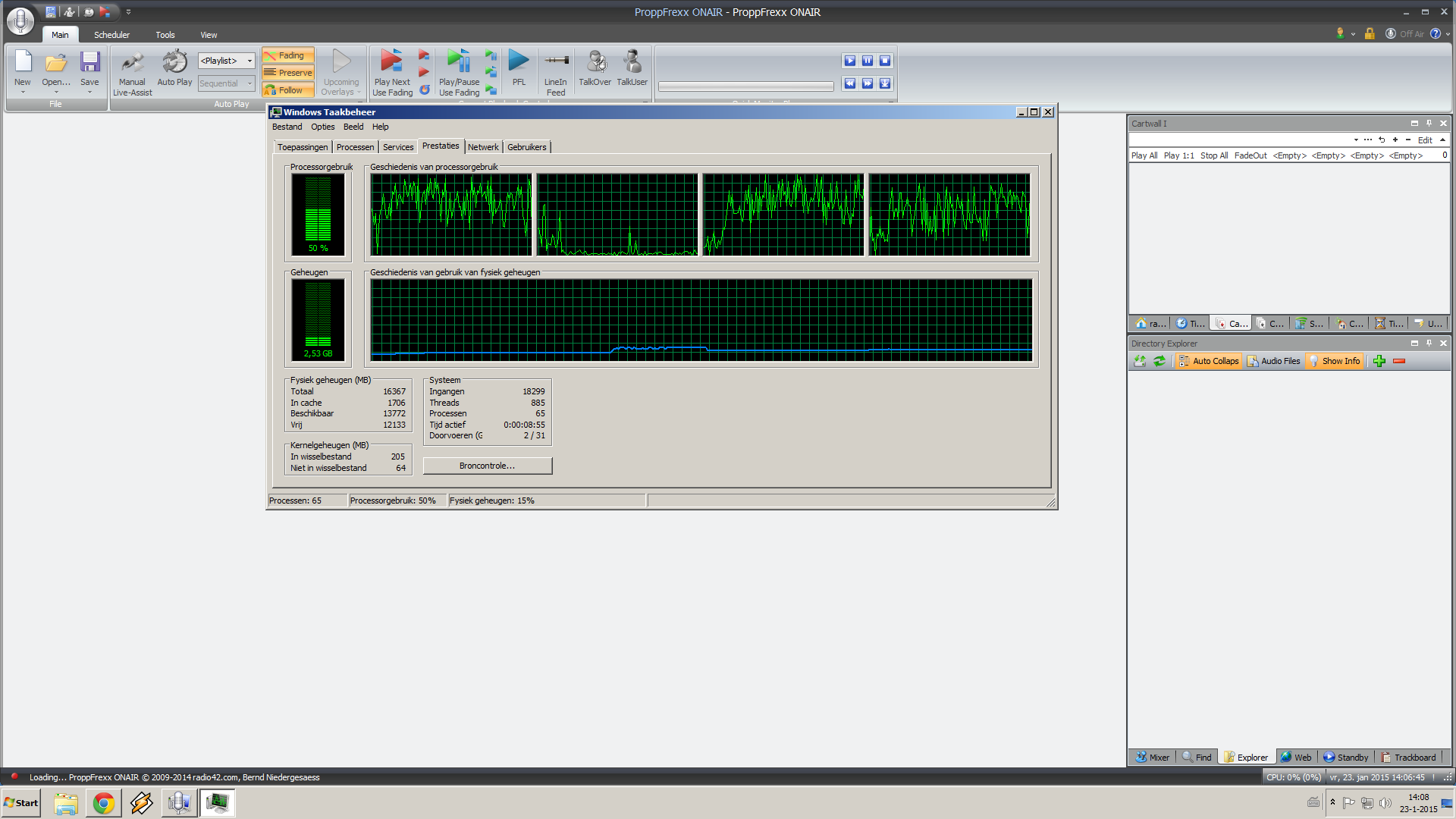
Task: Toggle the Fading option
Action: coord(288,55)
